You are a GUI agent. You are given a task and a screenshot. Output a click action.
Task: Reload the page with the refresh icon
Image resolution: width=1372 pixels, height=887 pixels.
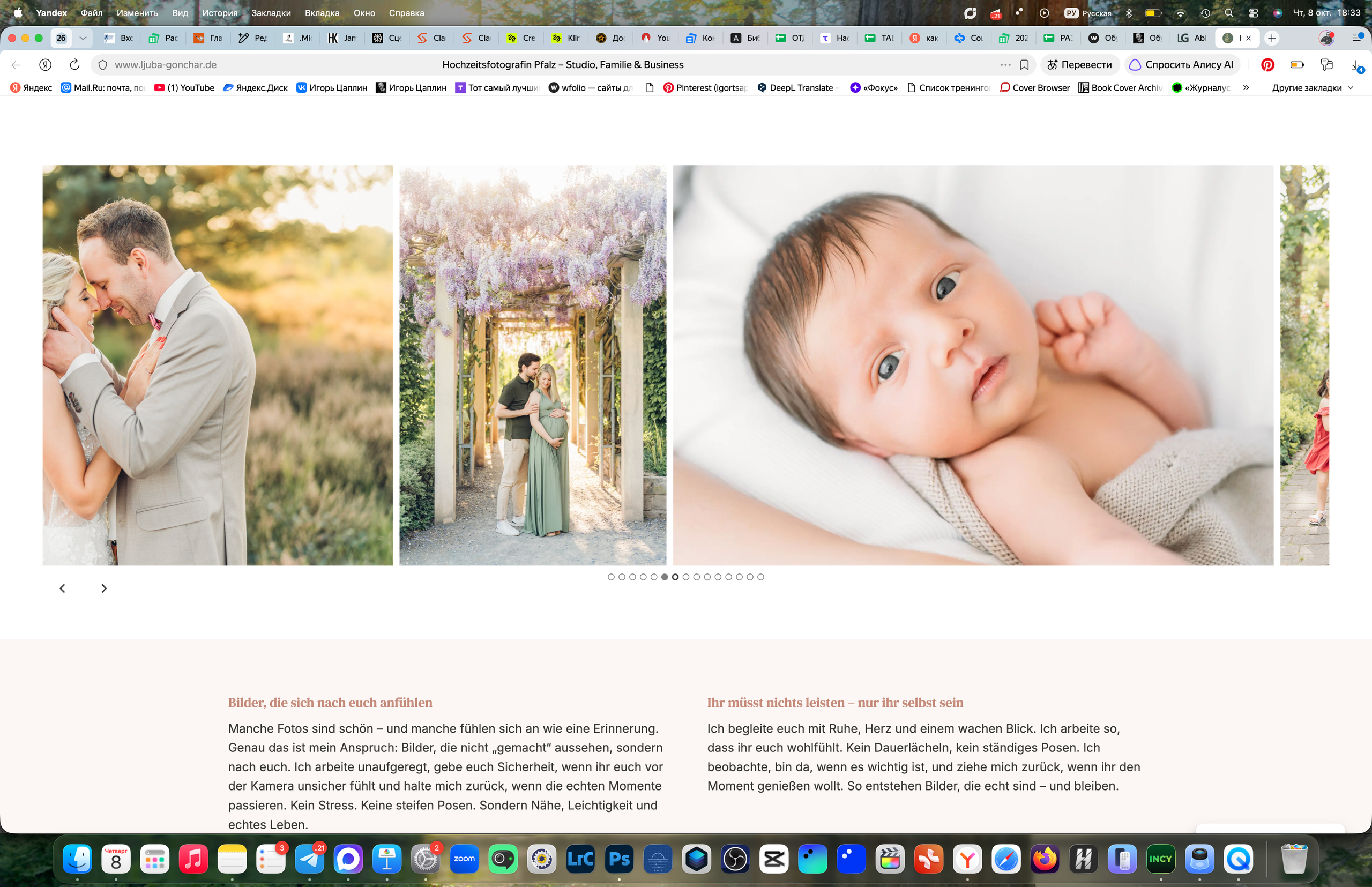tap(74, 64)
